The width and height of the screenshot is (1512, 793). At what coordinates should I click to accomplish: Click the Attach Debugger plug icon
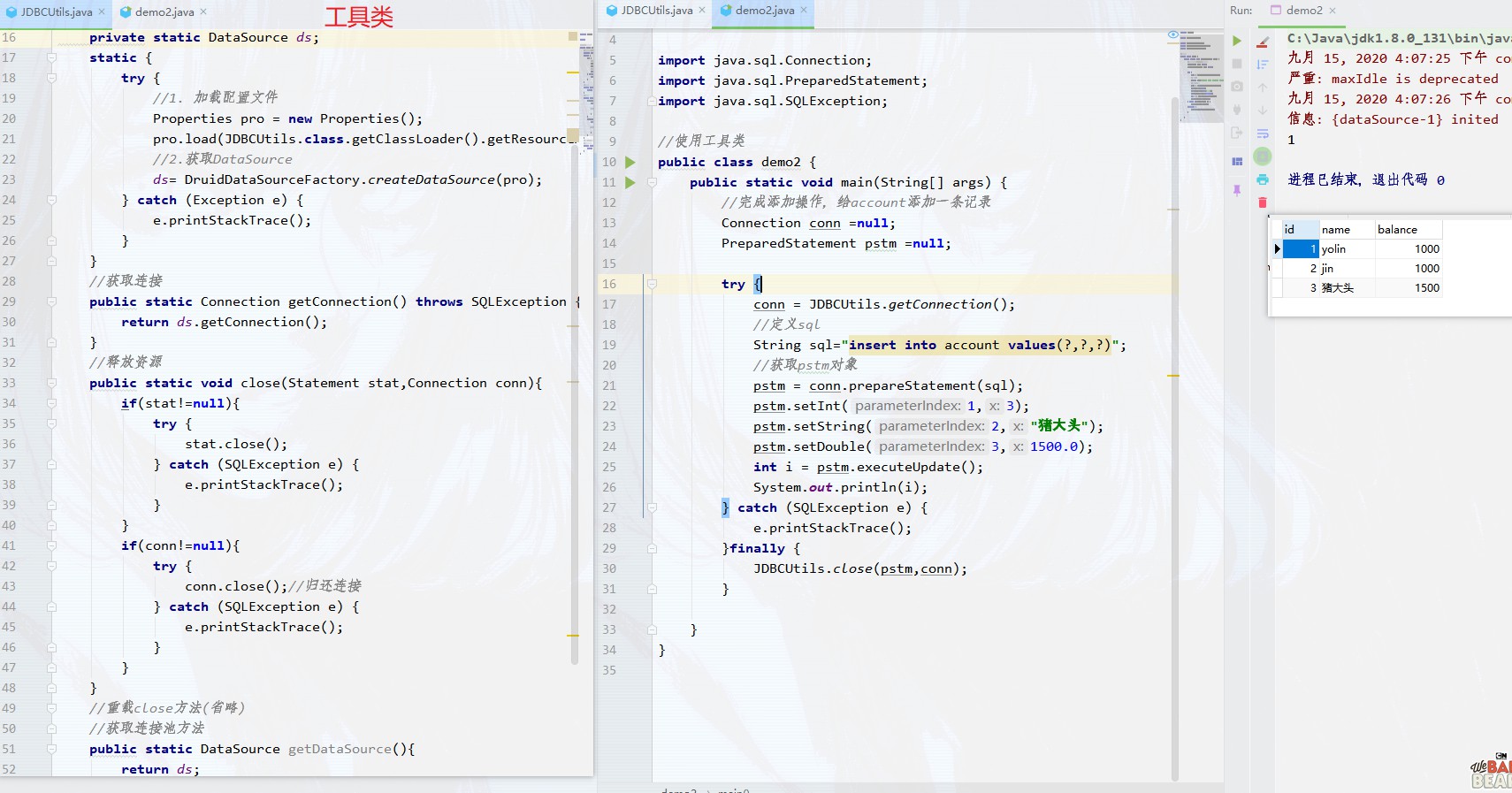tap(1237, 110)
